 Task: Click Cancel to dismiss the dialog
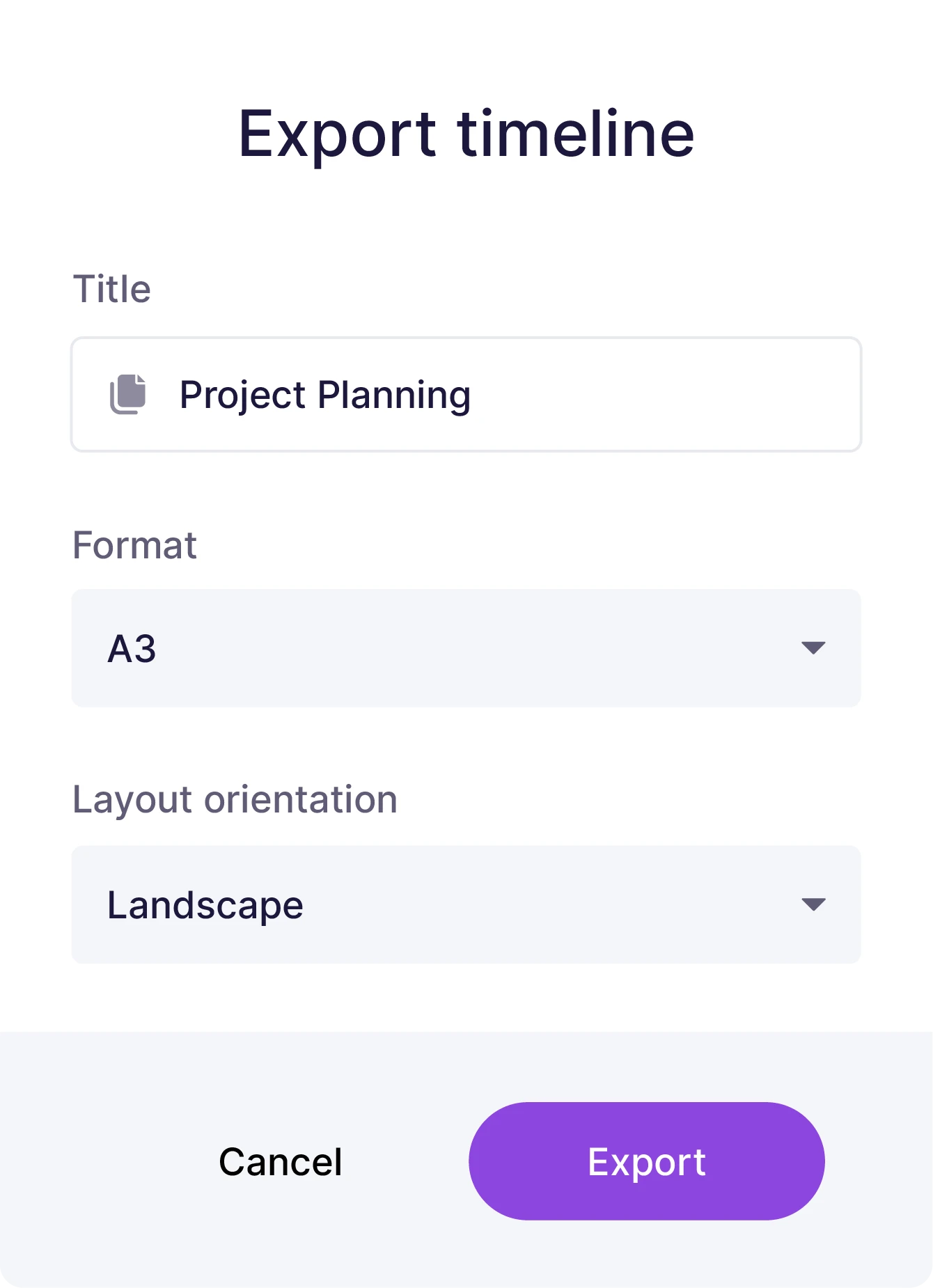[280, 1161]
